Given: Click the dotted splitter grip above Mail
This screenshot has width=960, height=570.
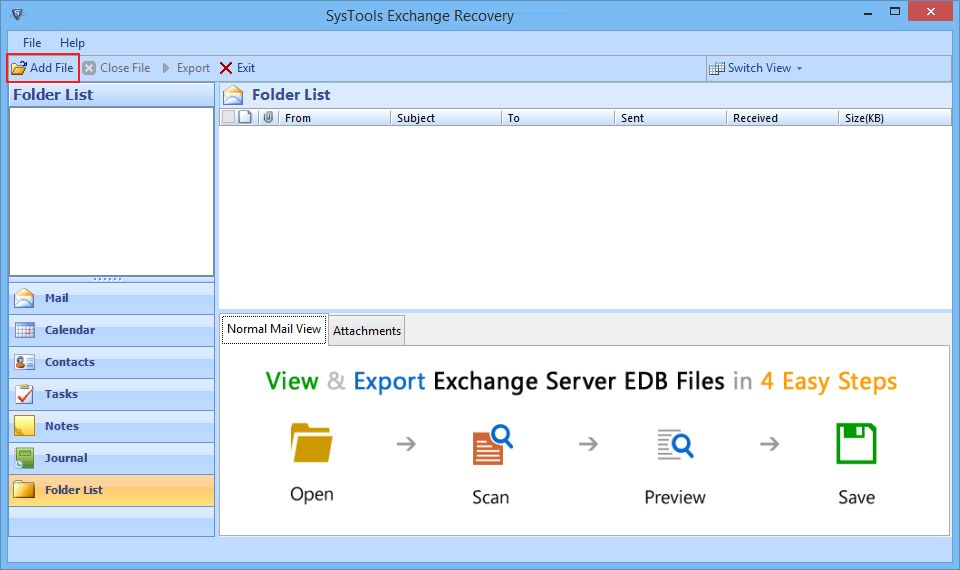Looking at the screenshot, I should (x=108, y=279).
